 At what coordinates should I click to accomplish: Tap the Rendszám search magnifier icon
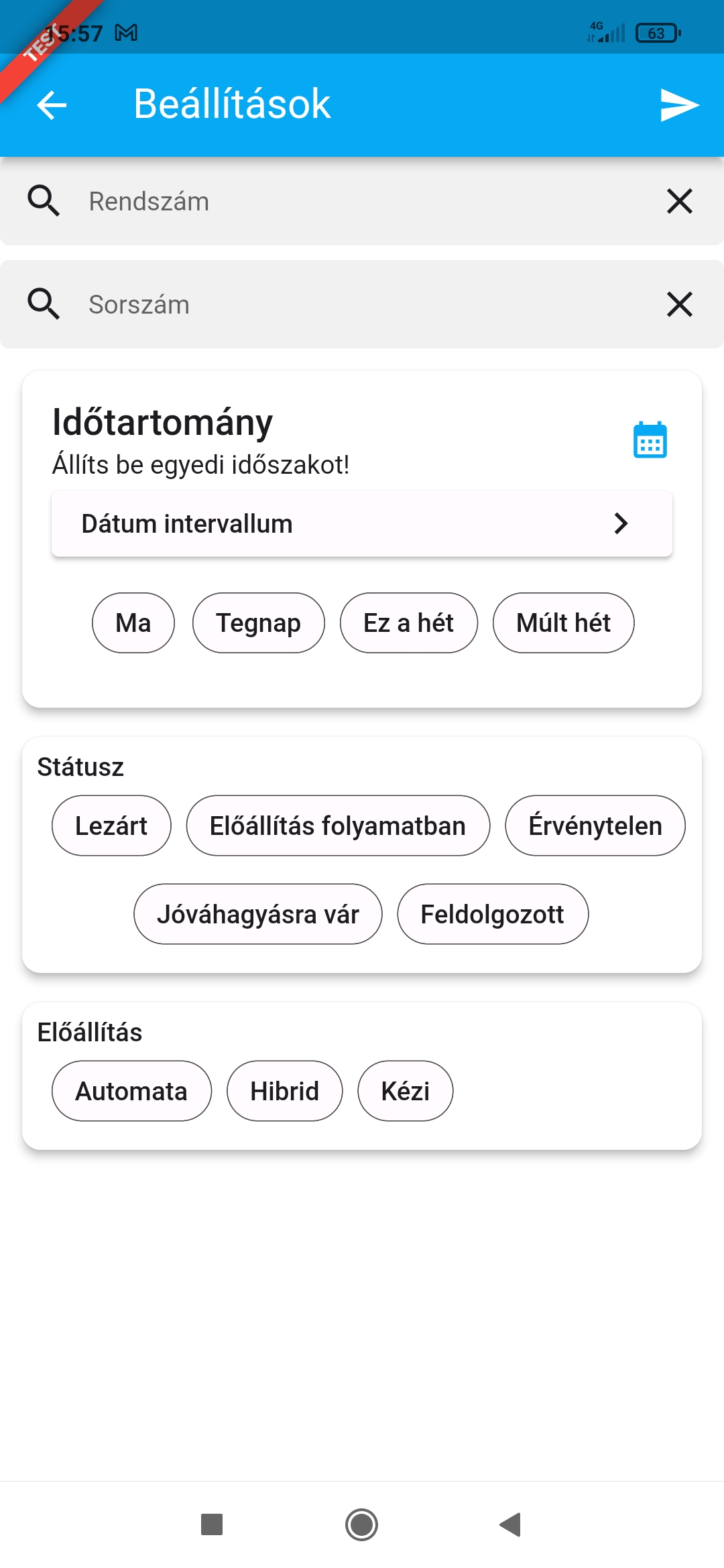click(x=44, y=201)
